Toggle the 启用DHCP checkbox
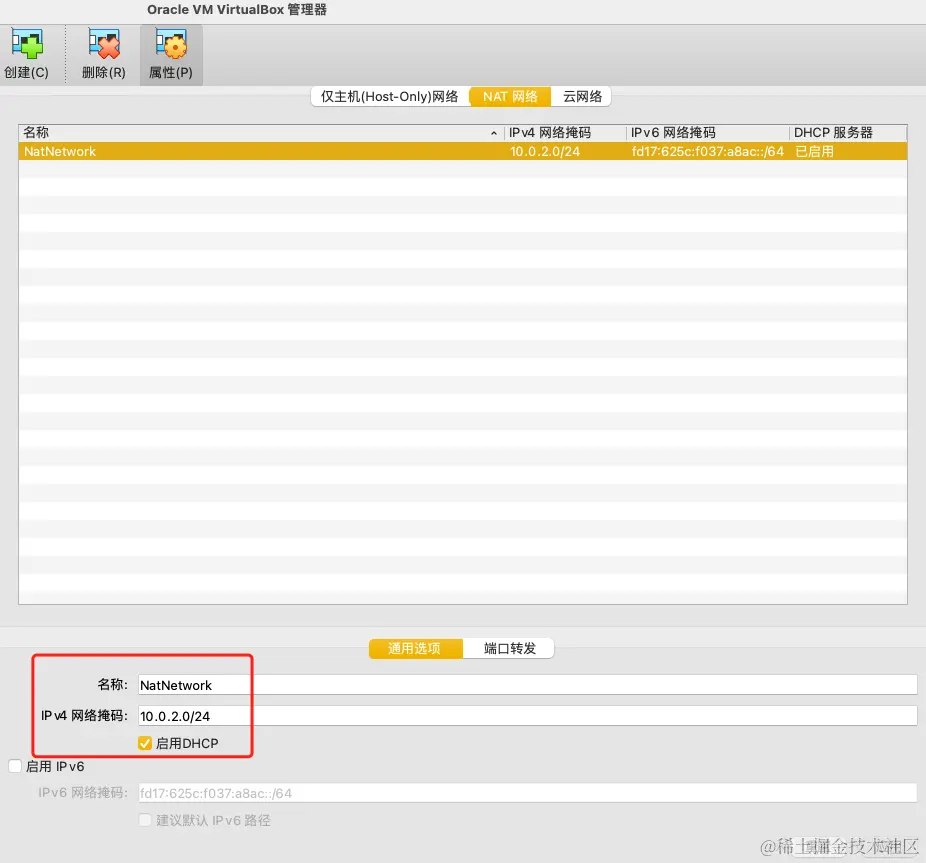This screenshot has width=926, height=863. (145, 743)
